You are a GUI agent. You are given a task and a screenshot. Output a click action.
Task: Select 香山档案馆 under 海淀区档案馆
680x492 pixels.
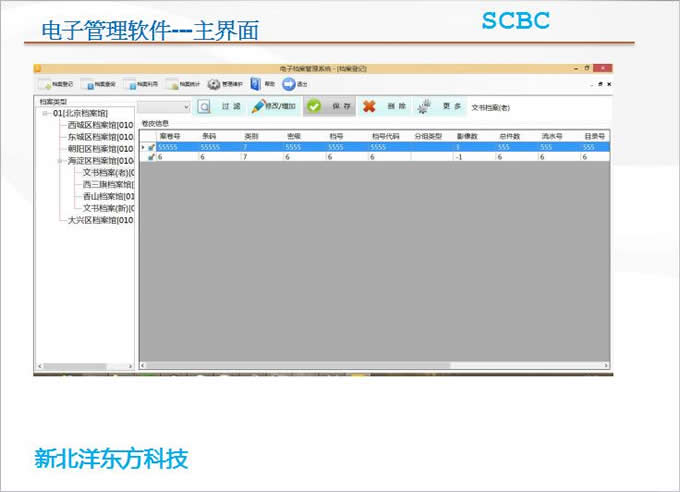(108, 196)
